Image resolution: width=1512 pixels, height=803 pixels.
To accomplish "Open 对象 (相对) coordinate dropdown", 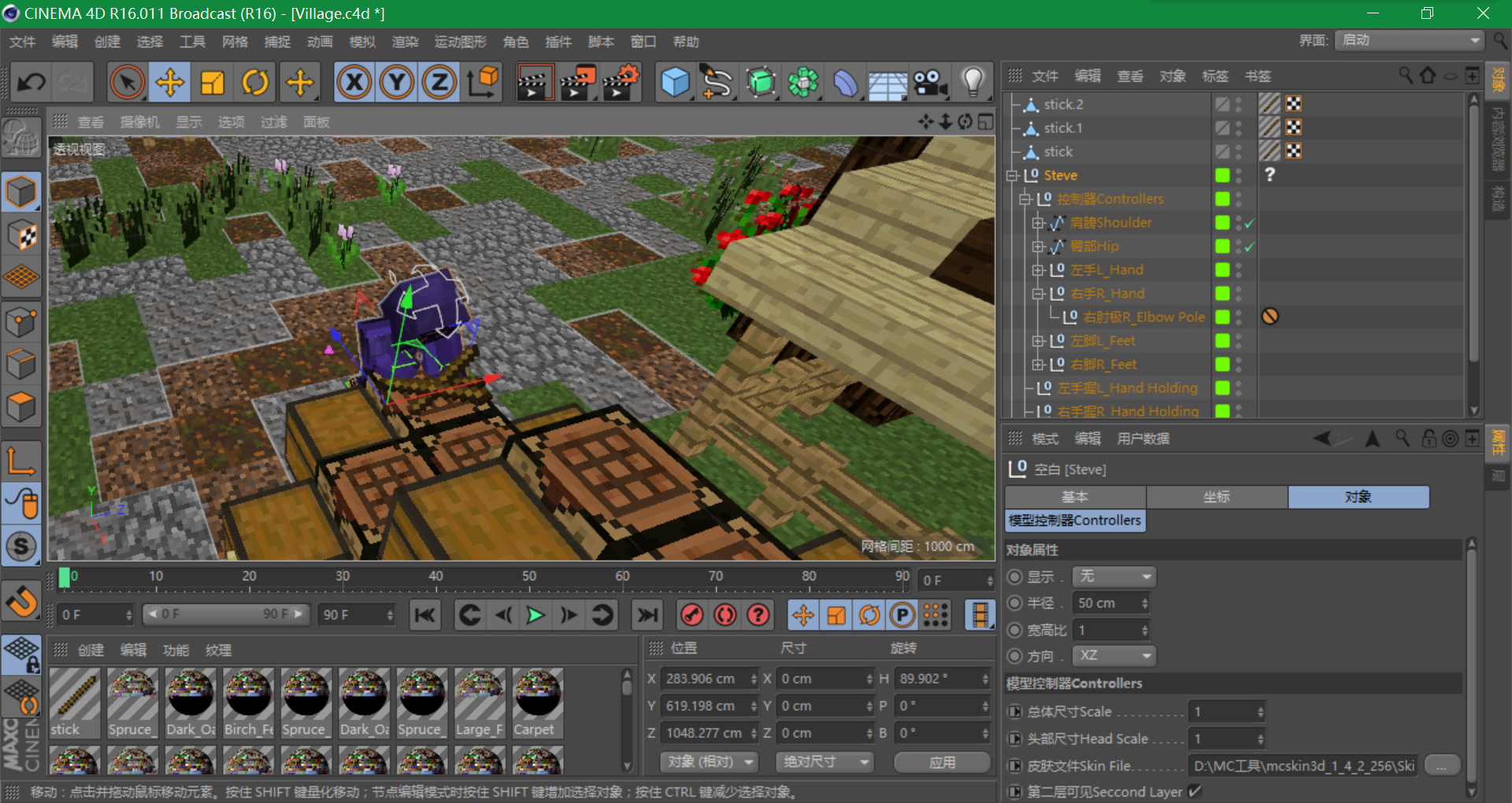I will point(710,762).
